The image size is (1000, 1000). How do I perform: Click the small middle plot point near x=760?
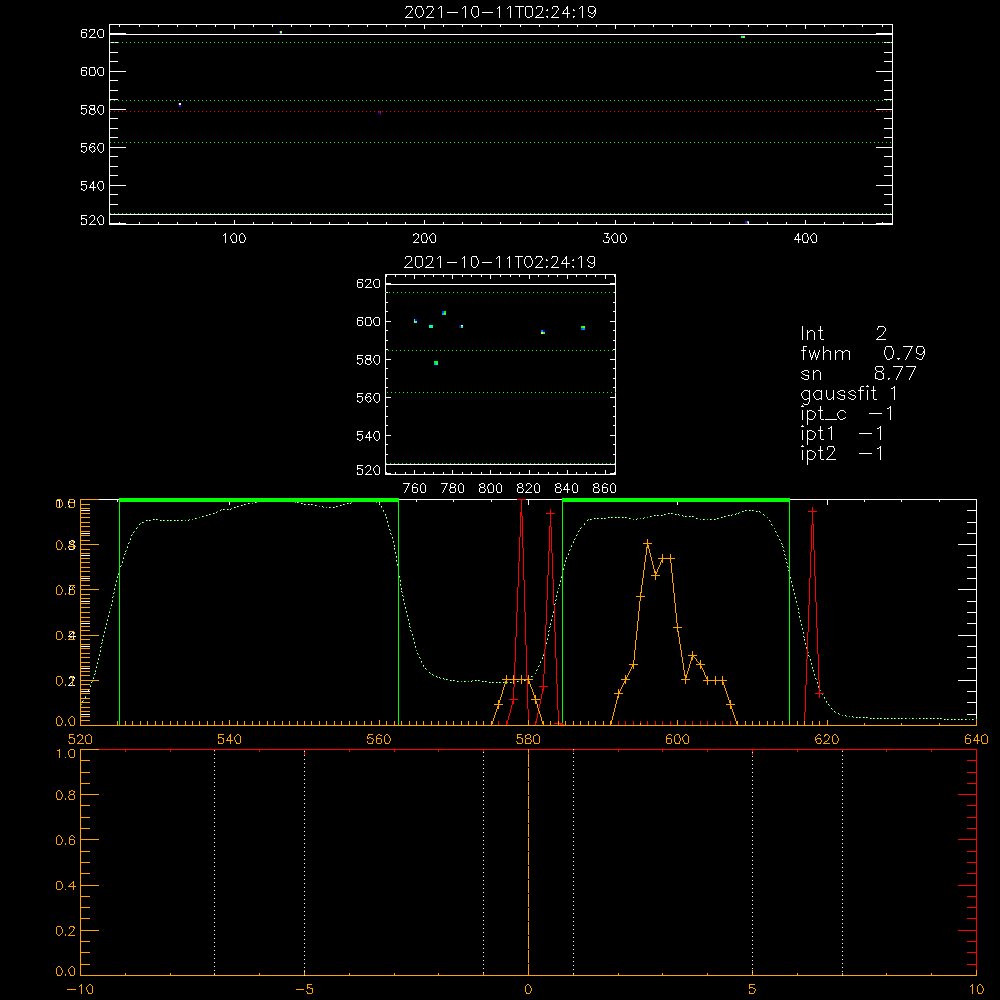[x=415, y=321]
